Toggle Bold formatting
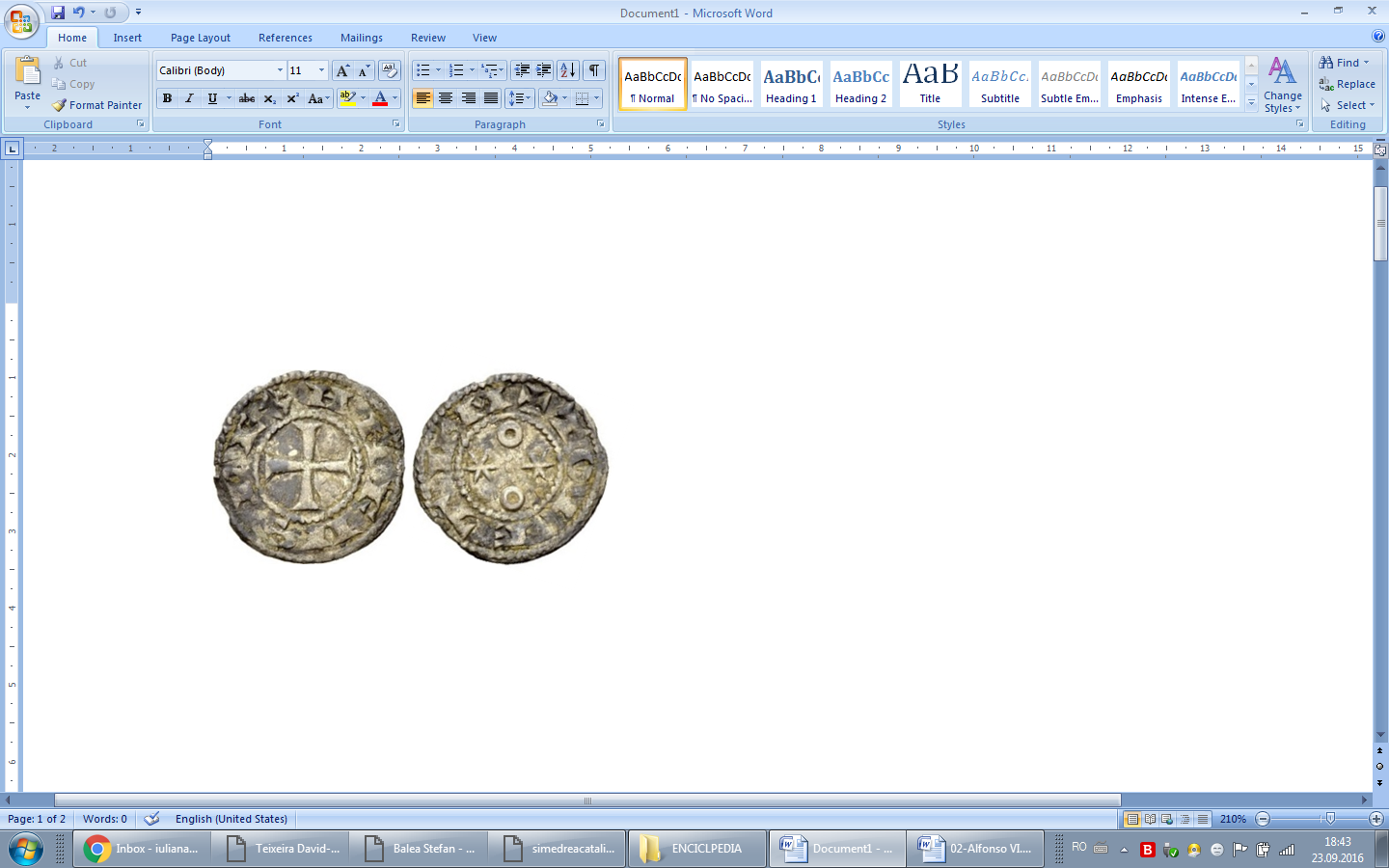1389x868 pixels. (x=167, y=98)
